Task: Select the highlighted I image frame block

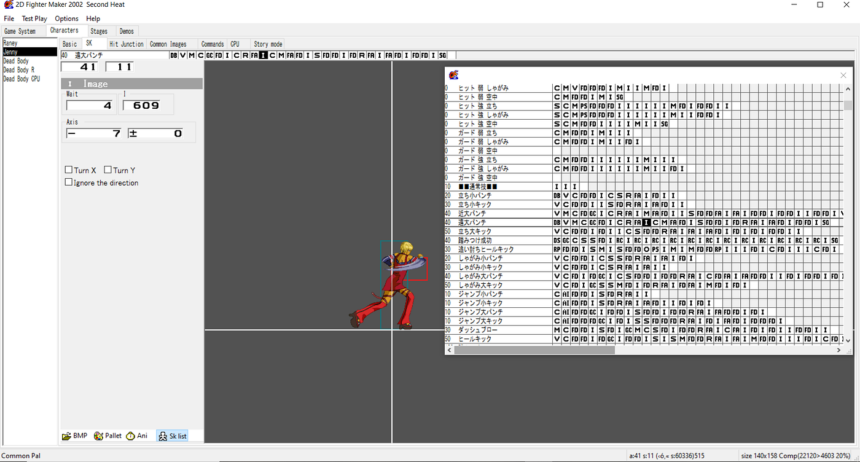Action: 264,56
